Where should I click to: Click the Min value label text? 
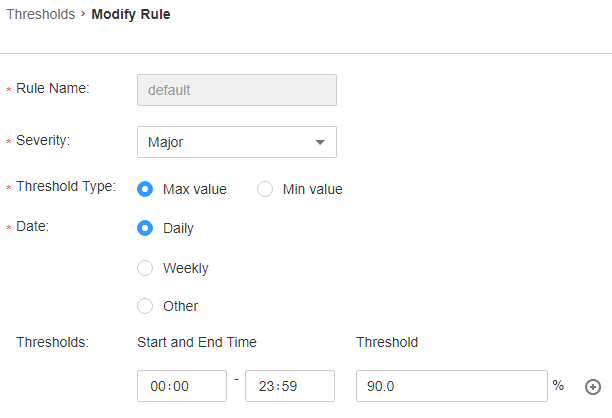tap(313, 189)
